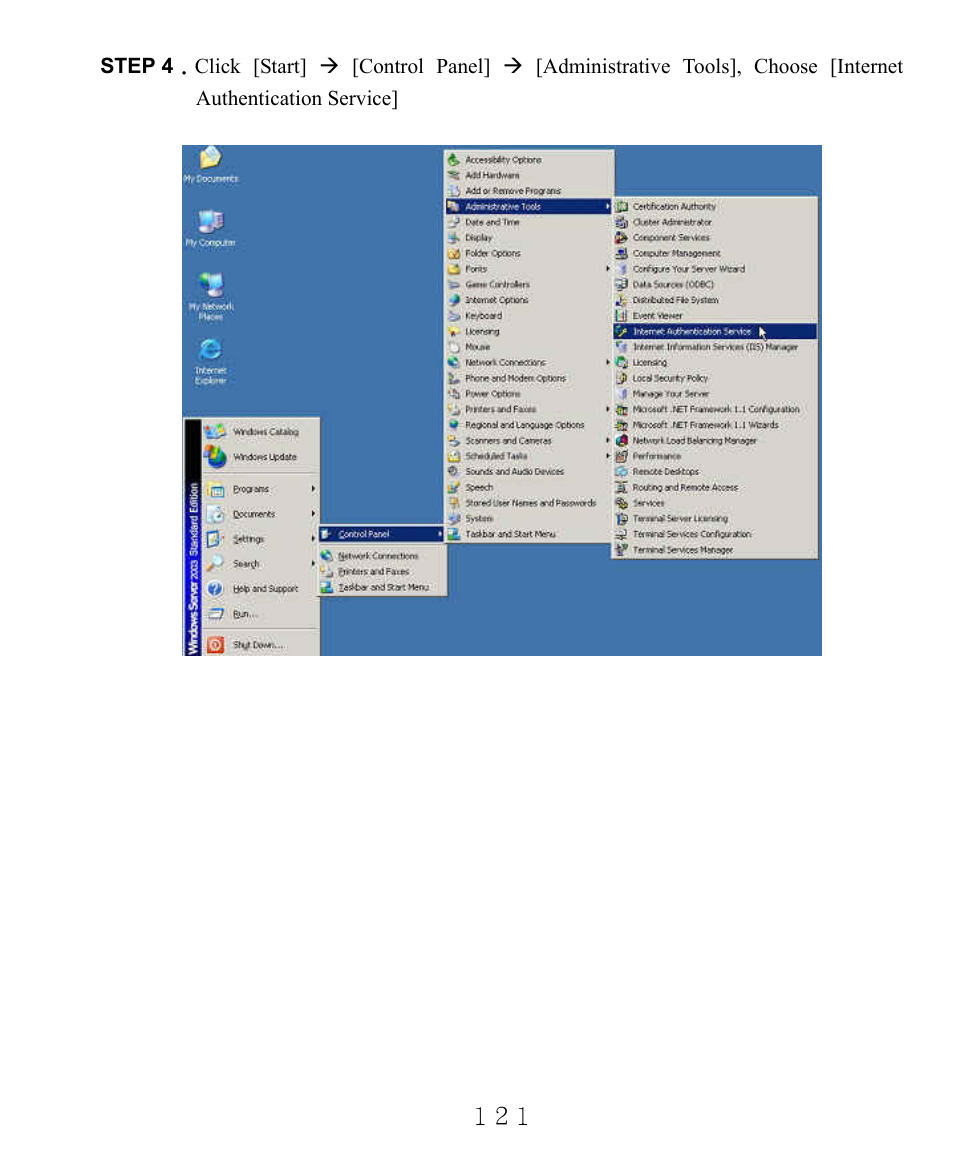Open Scheduled Tasks entry
Viewport: 954px width, 1155px height.
pos(530,456)
